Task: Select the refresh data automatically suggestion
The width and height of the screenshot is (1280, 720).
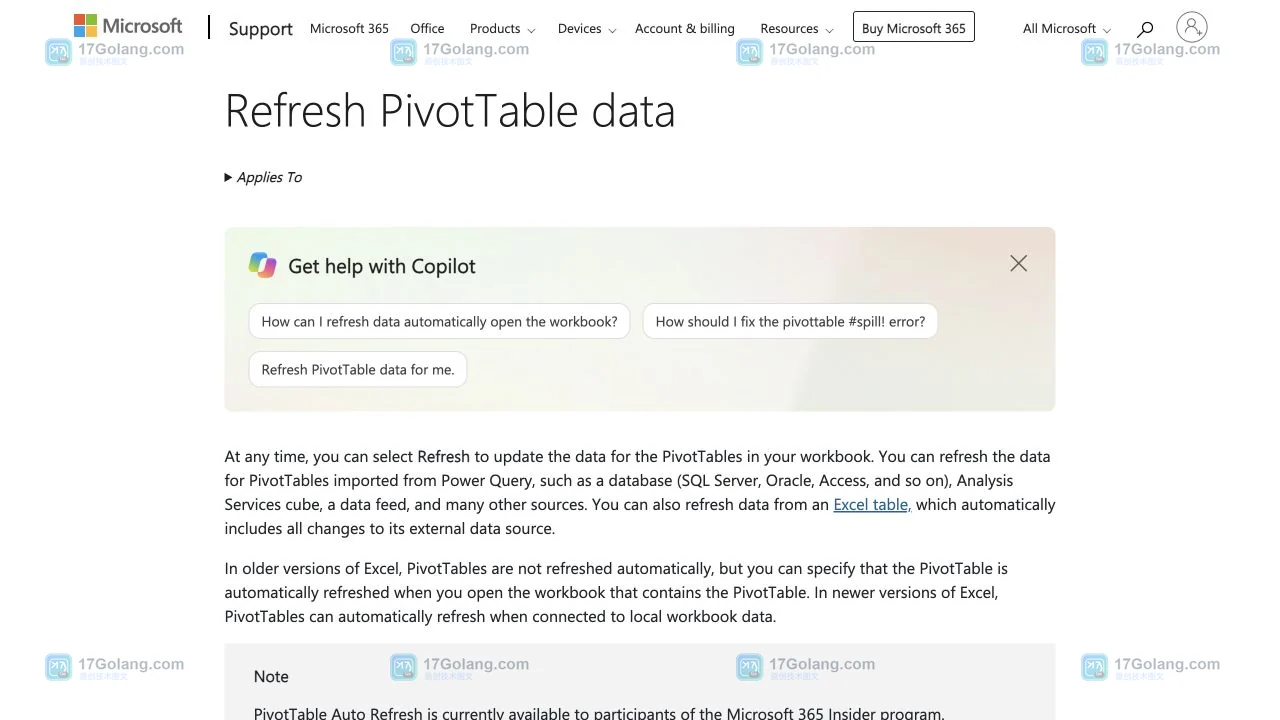Action: tap(439, 321)
